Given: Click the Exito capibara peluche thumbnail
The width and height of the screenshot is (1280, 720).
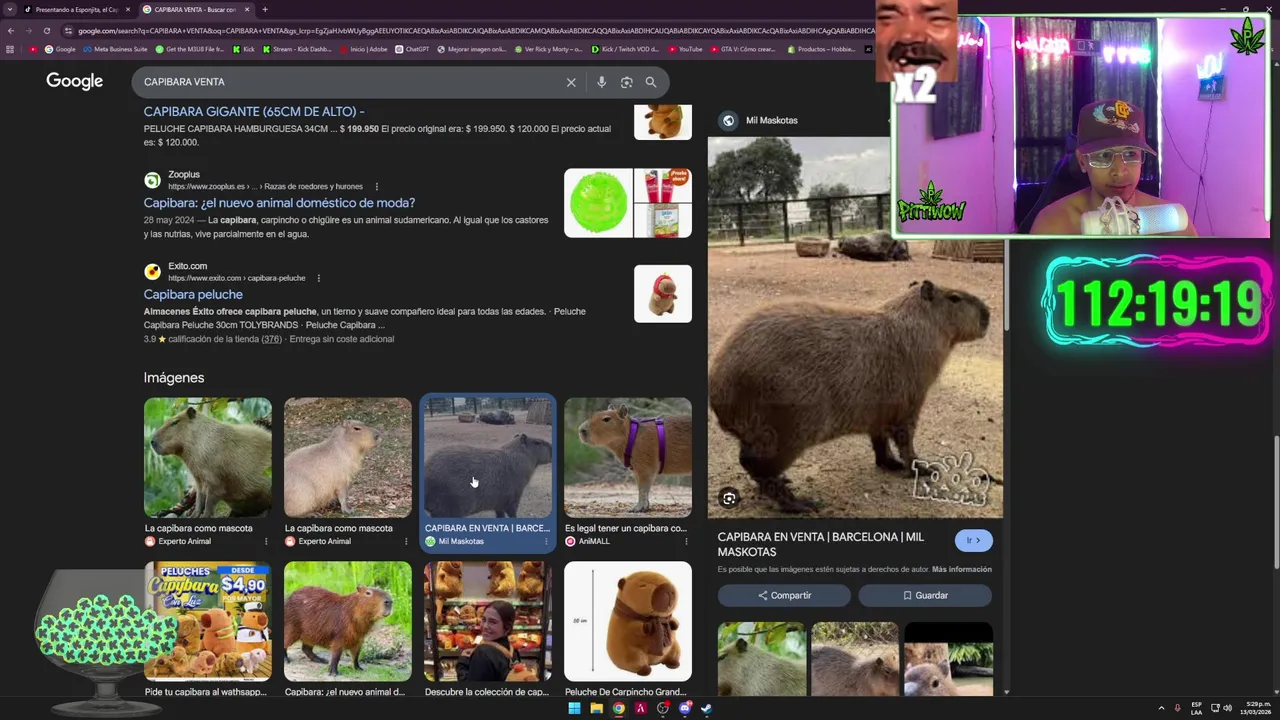Looking at the screenshot, I should [663, 294].
